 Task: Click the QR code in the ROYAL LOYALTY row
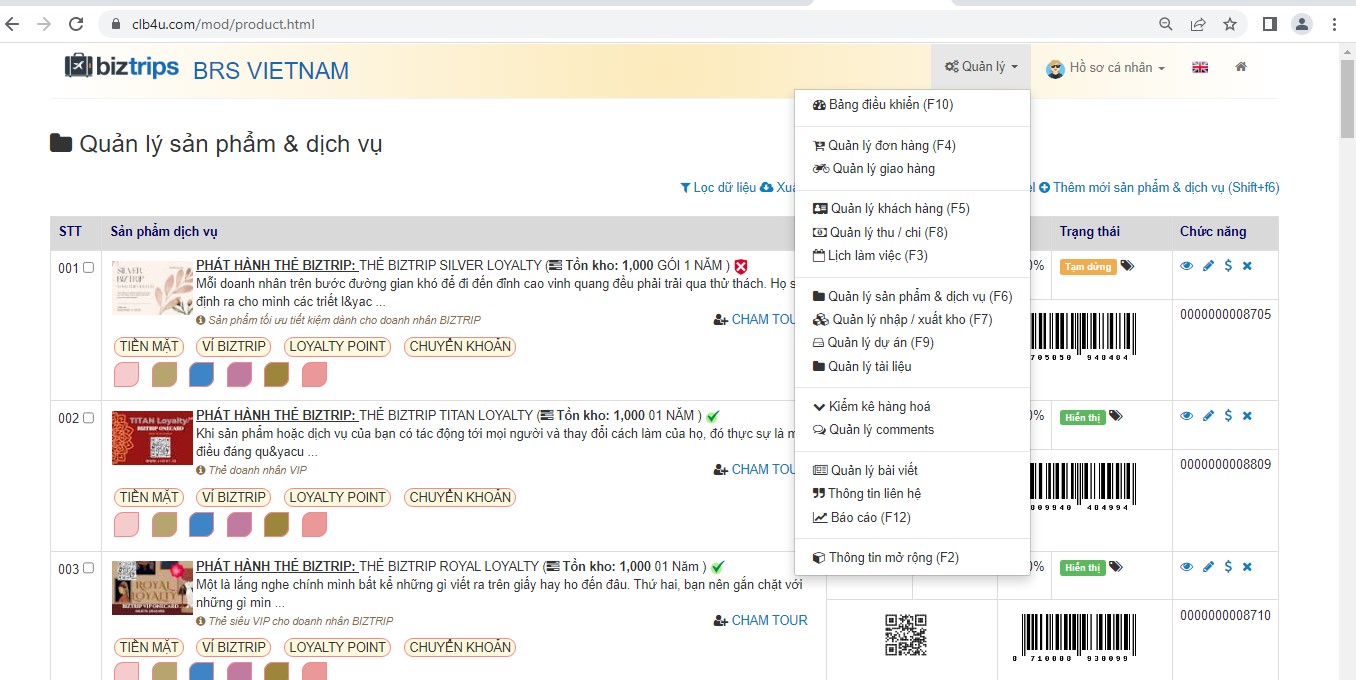(906, 635)
